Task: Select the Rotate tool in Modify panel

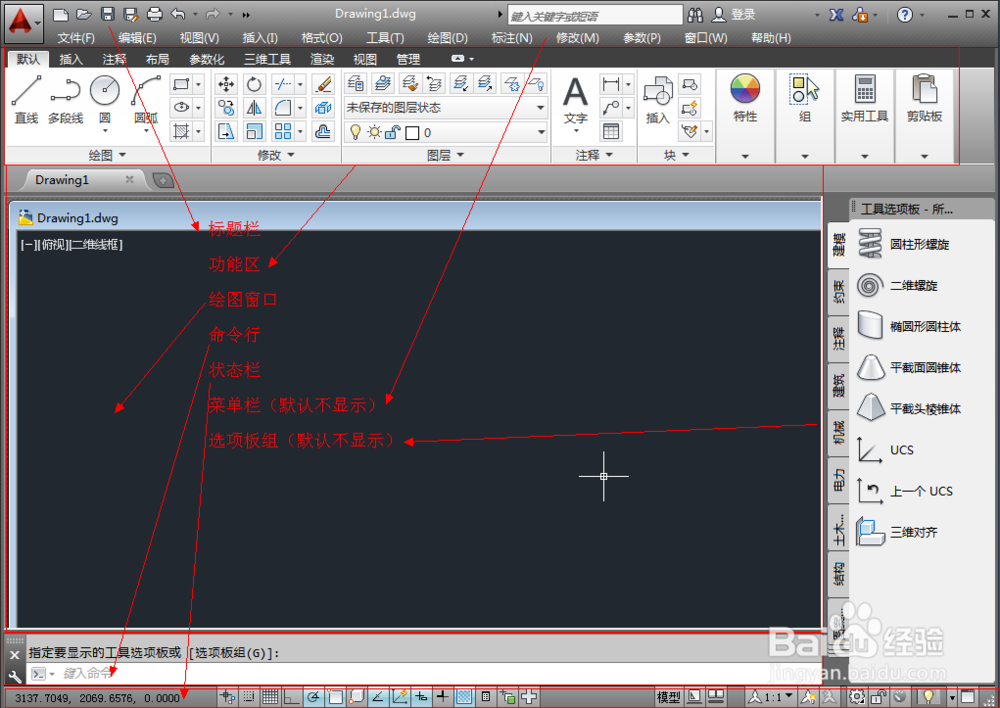Action: 254,84
